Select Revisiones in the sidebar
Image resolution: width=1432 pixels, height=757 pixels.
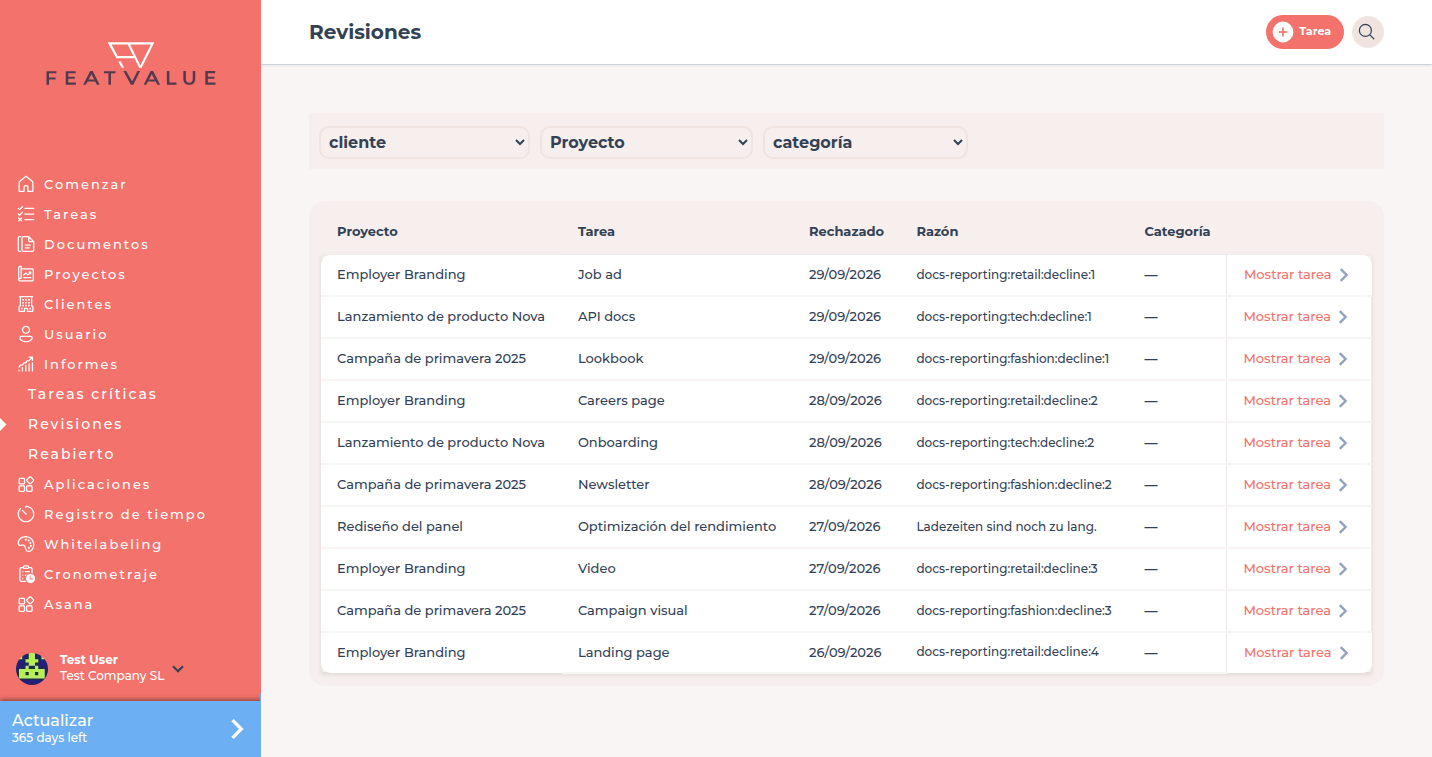(x=75, y=424)
